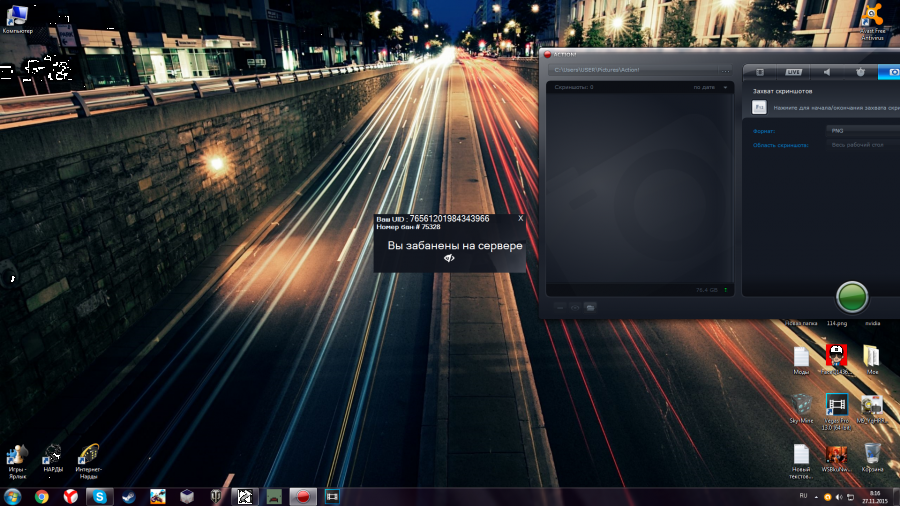
Task: Close the server ban message popup
Action: (521, 218)
